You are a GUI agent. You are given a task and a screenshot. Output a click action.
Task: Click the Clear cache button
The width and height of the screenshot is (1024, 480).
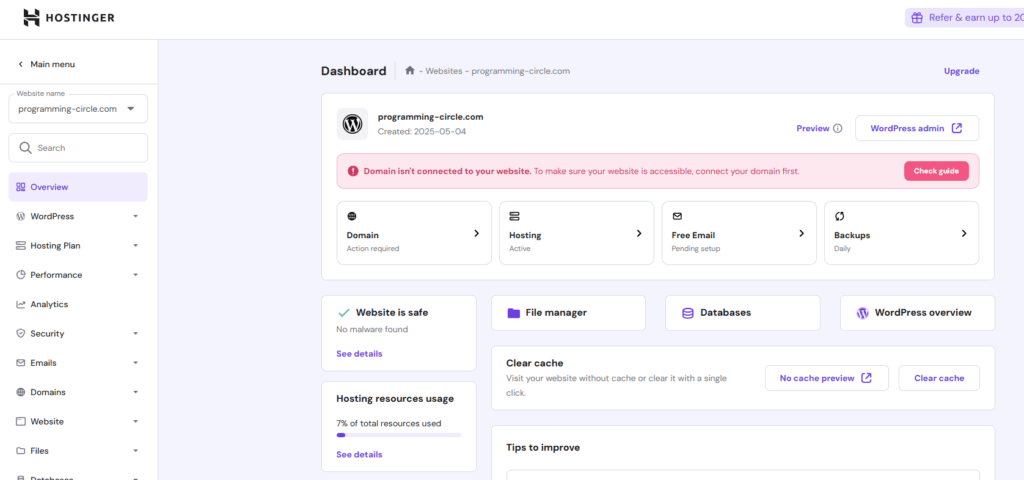(x=938, y=378)
